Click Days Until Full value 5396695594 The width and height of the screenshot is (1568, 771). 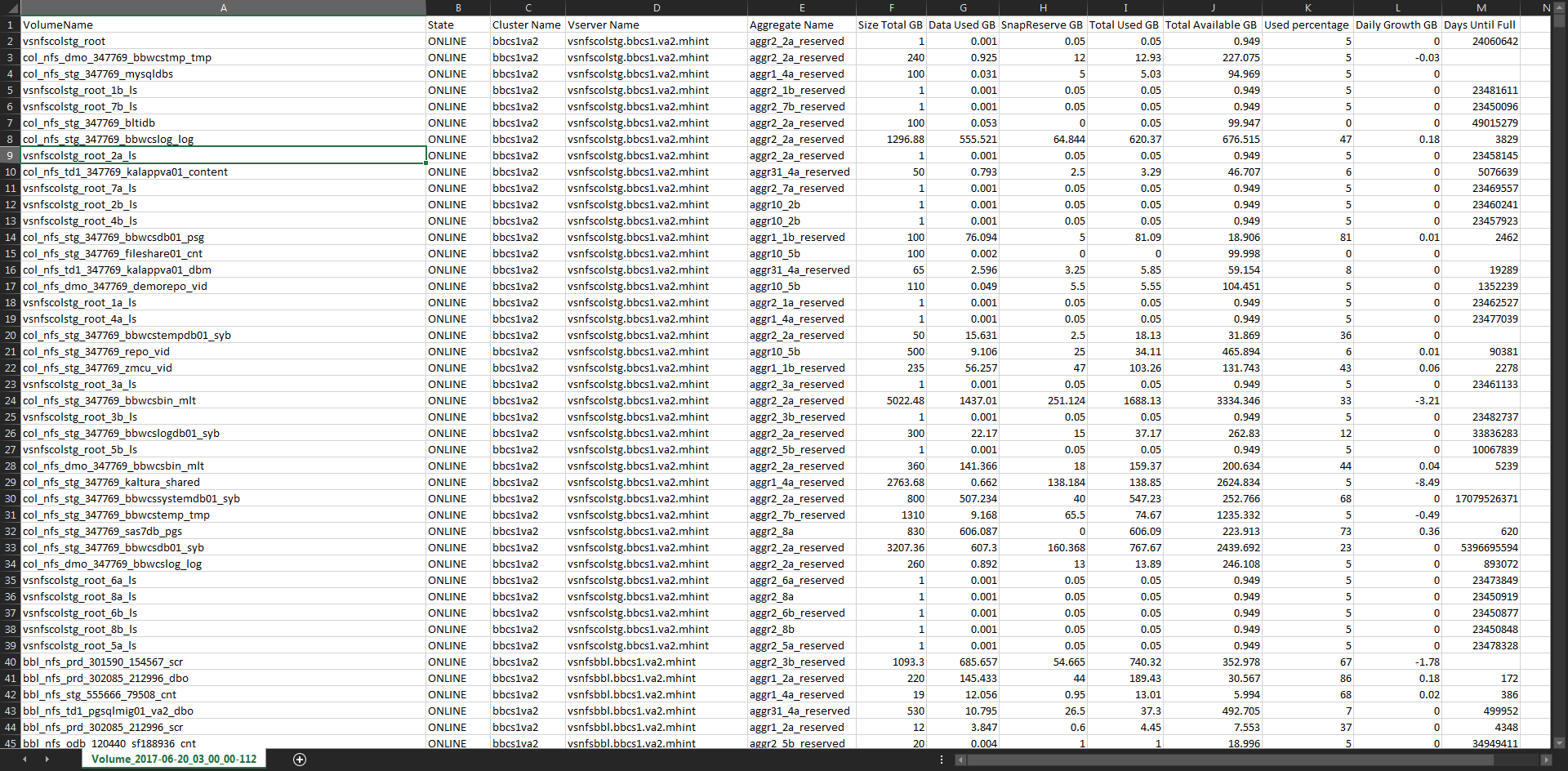1481,547
